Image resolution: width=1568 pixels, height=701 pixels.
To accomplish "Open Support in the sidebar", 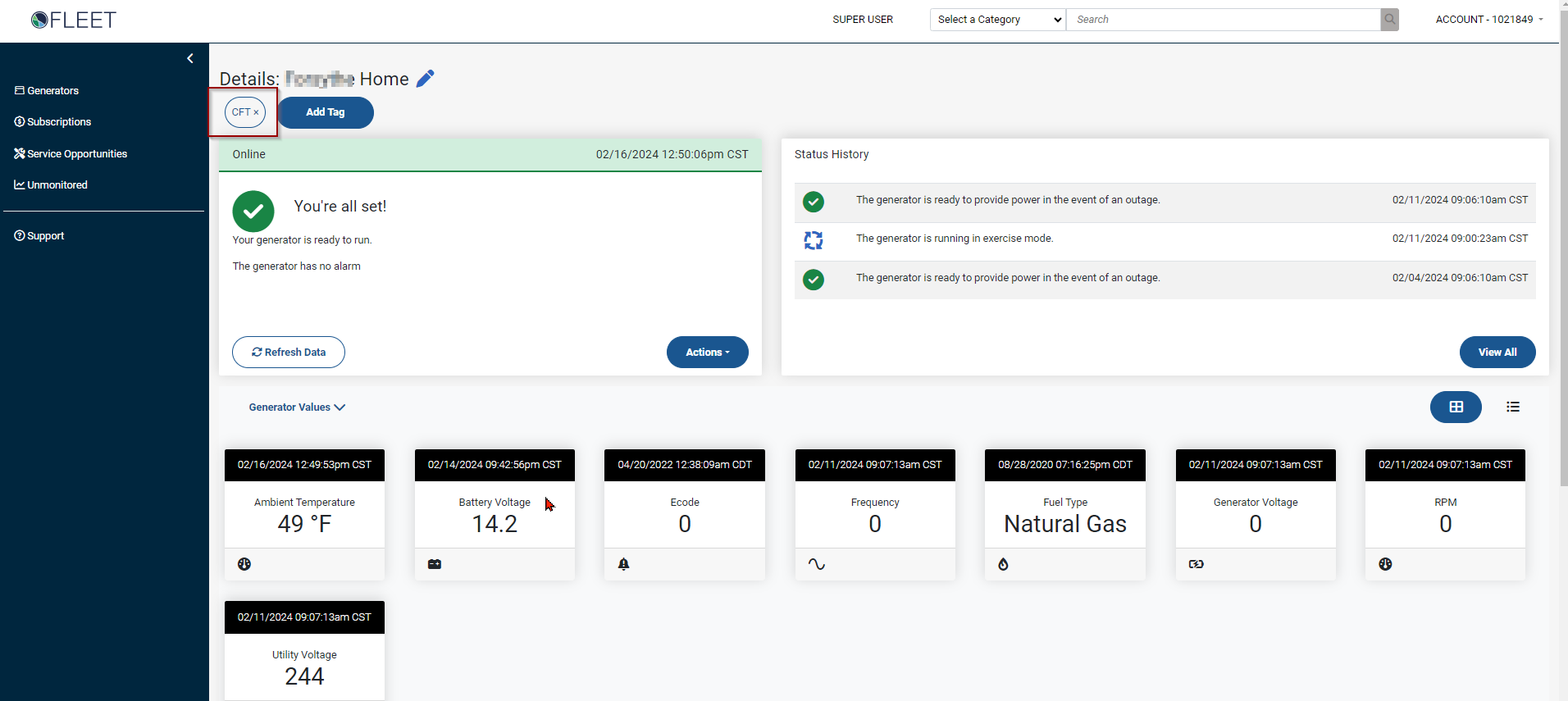I will pyautogui.click(x=39, y=236).
